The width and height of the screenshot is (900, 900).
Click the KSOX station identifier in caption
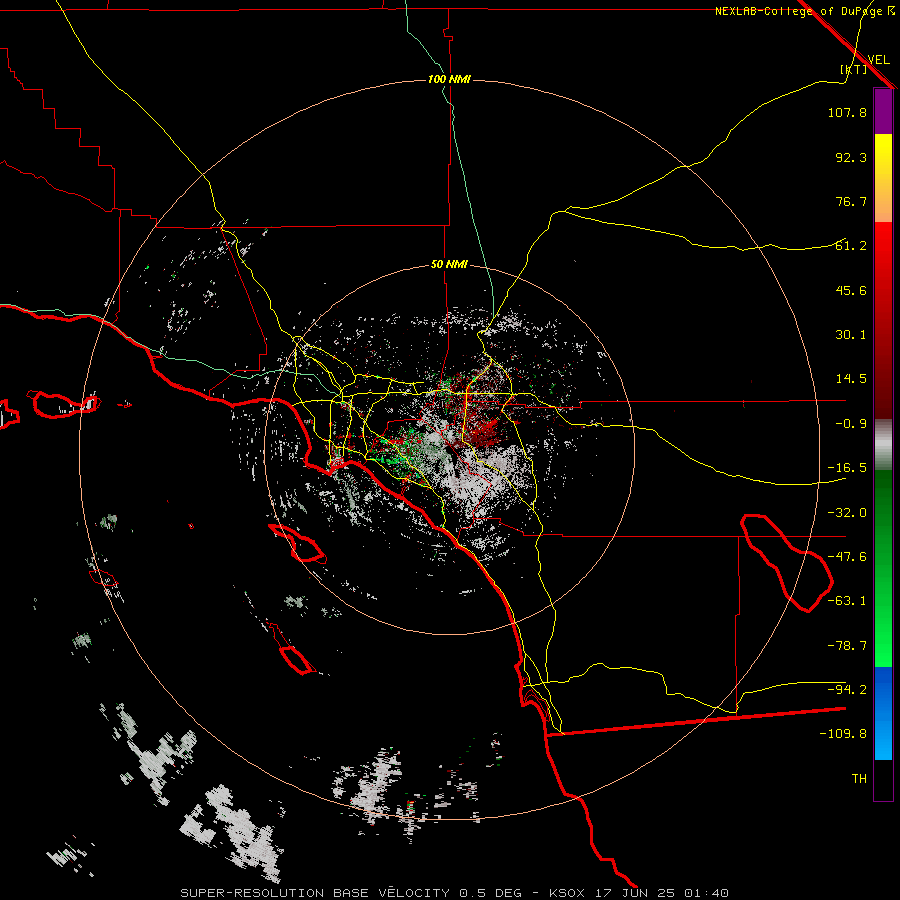(568, 893)
